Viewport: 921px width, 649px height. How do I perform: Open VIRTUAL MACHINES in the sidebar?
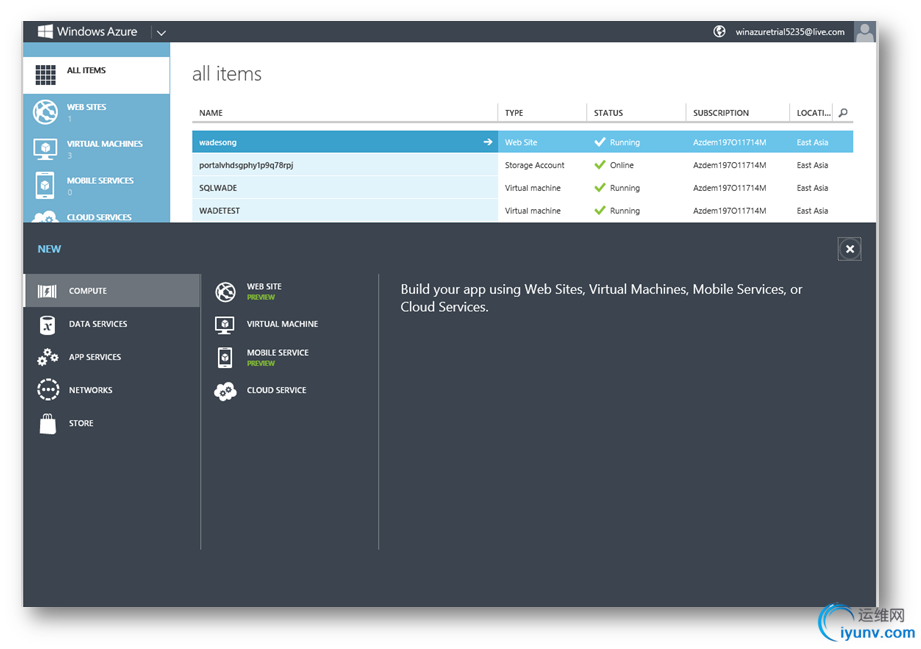[x=96, y=149]
